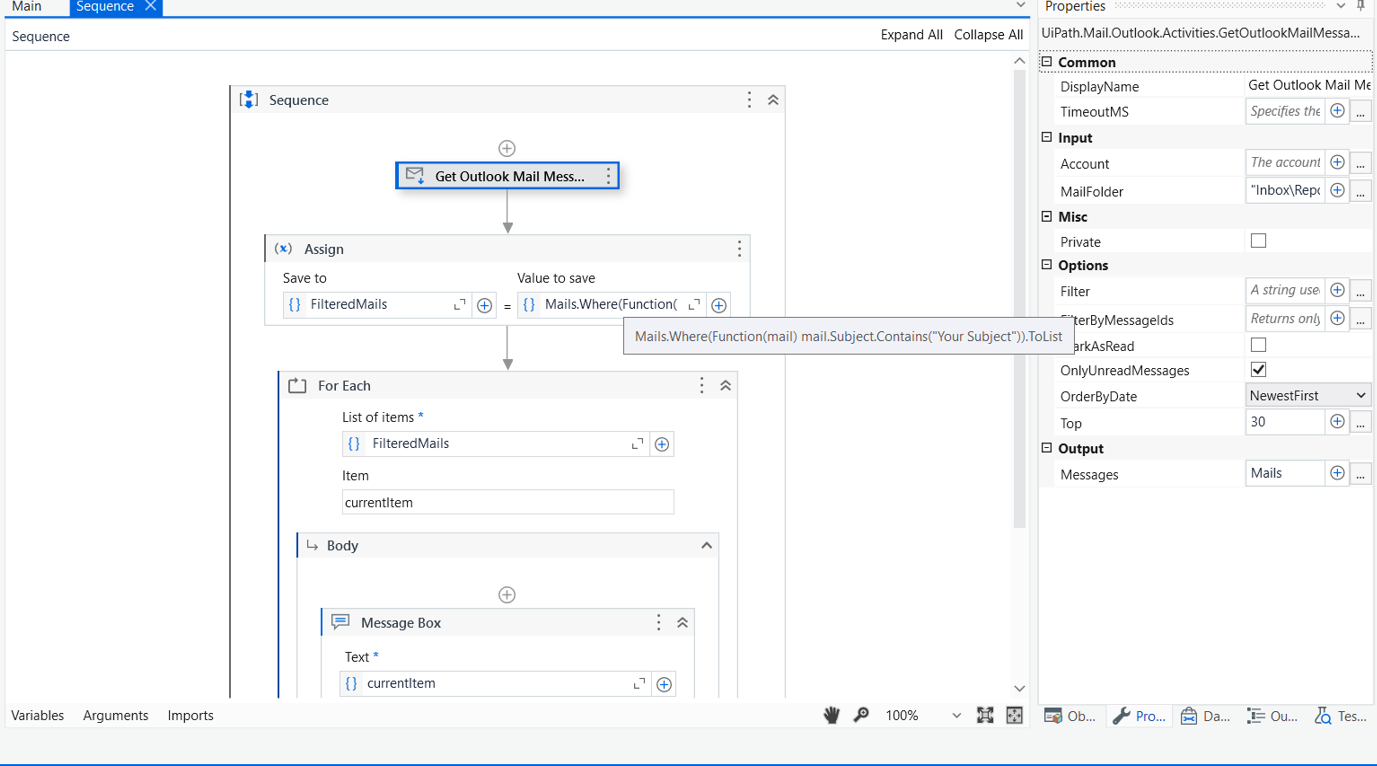
Task: Click Expand All
Action: tap(911, 34)
